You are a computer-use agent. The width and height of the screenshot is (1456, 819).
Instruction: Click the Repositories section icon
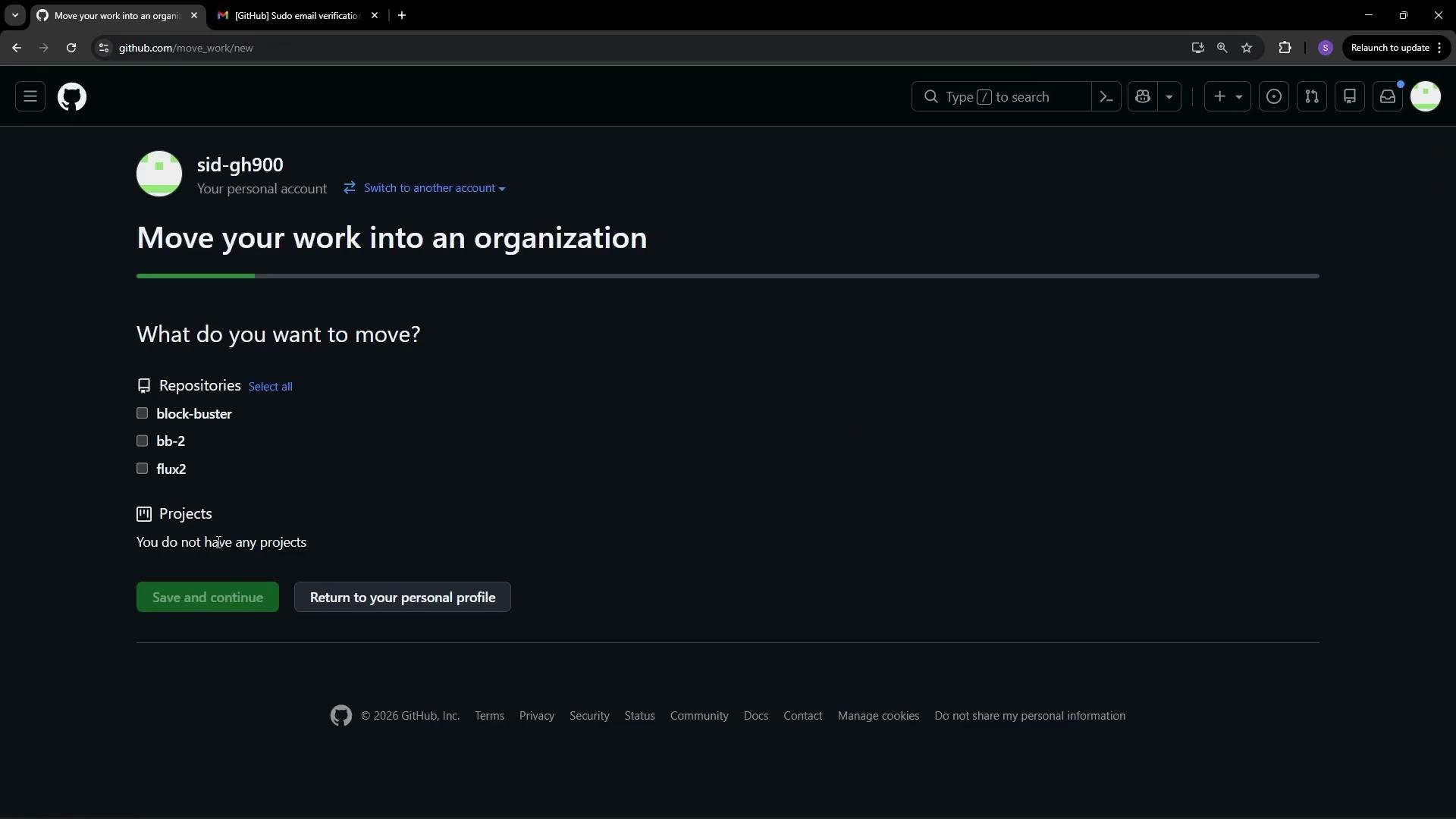(x=144, y=386)
